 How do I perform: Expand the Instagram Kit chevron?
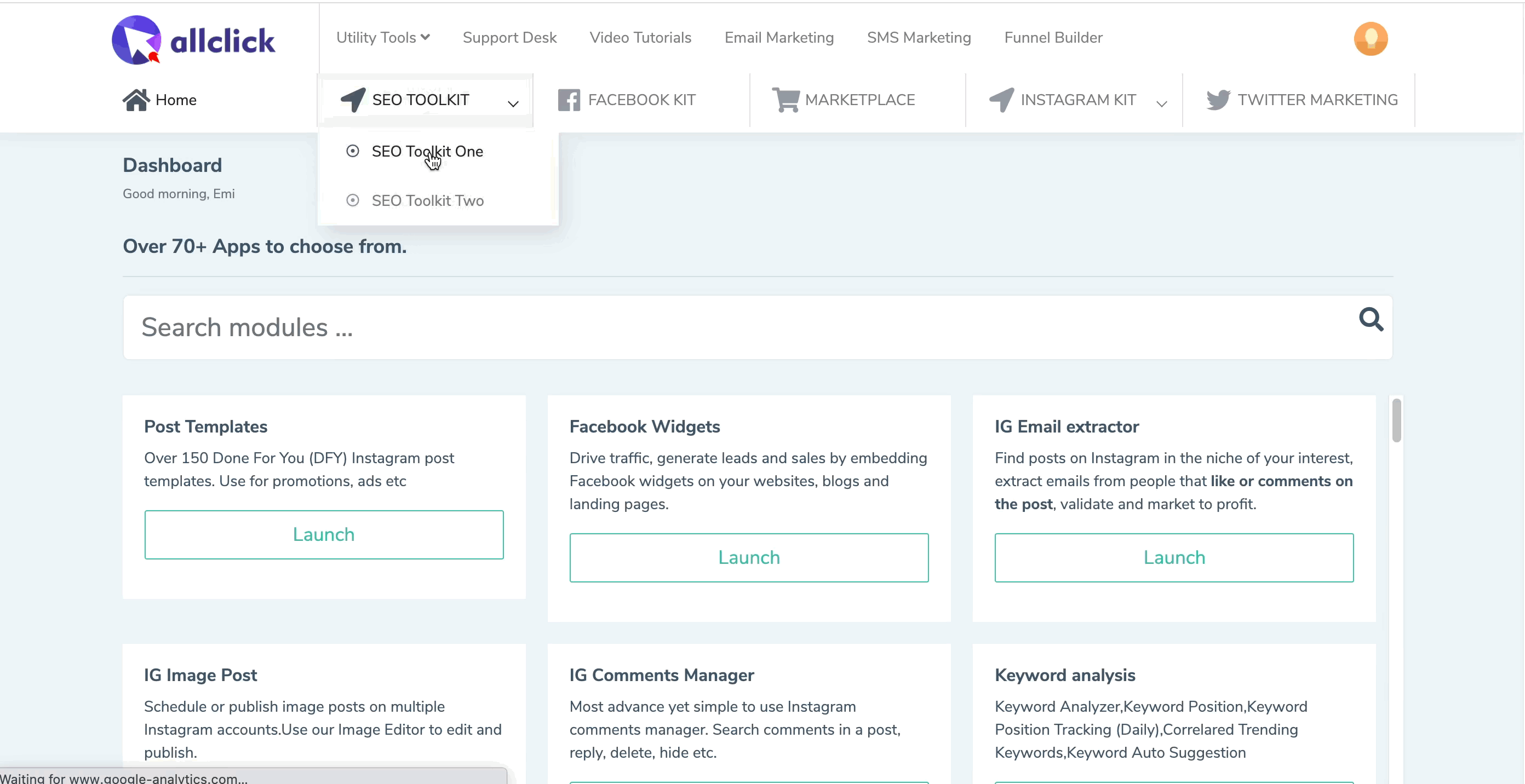(x=1161, y=103)
